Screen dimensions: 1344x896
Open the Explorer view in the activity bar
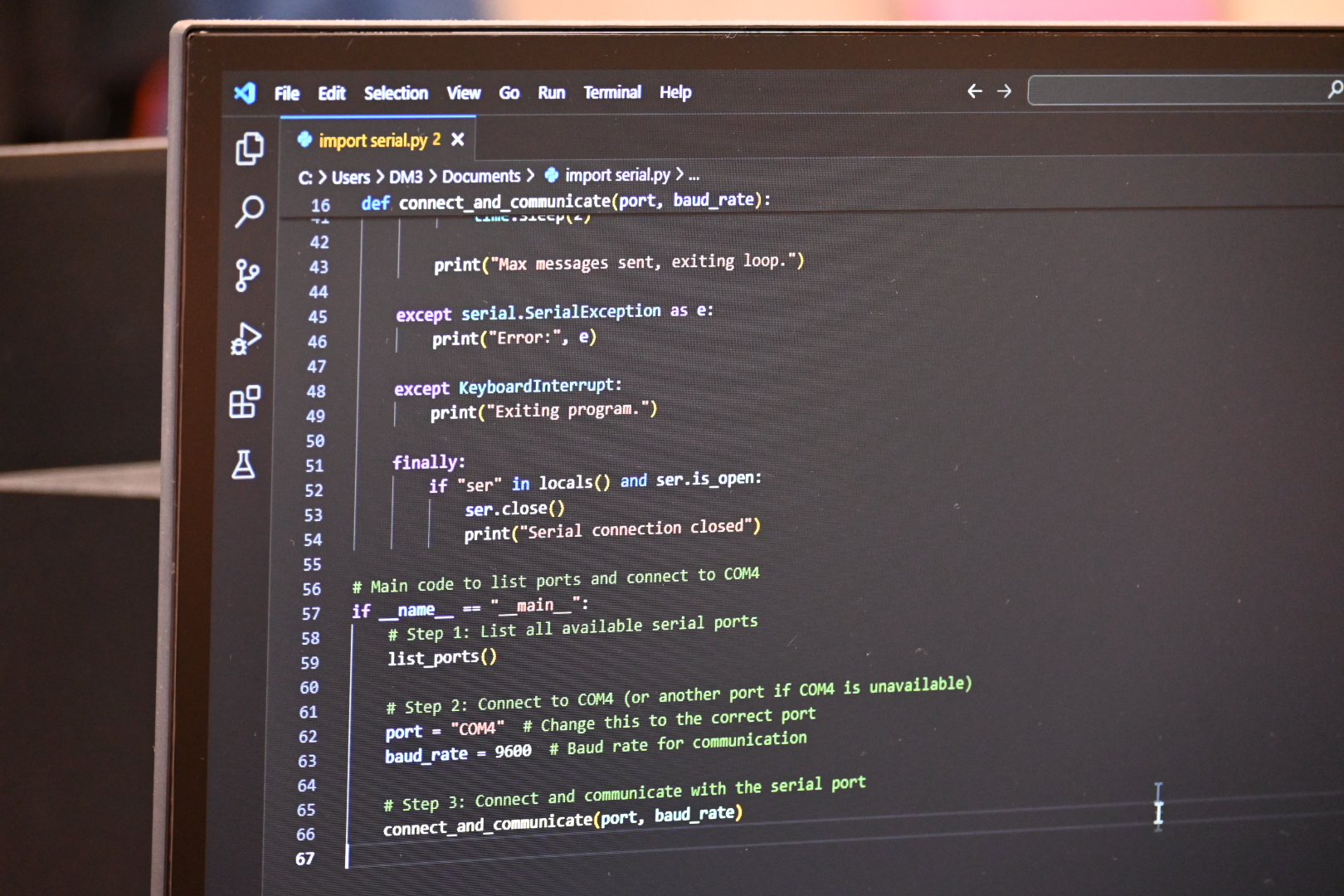click(x=249, y=149)
